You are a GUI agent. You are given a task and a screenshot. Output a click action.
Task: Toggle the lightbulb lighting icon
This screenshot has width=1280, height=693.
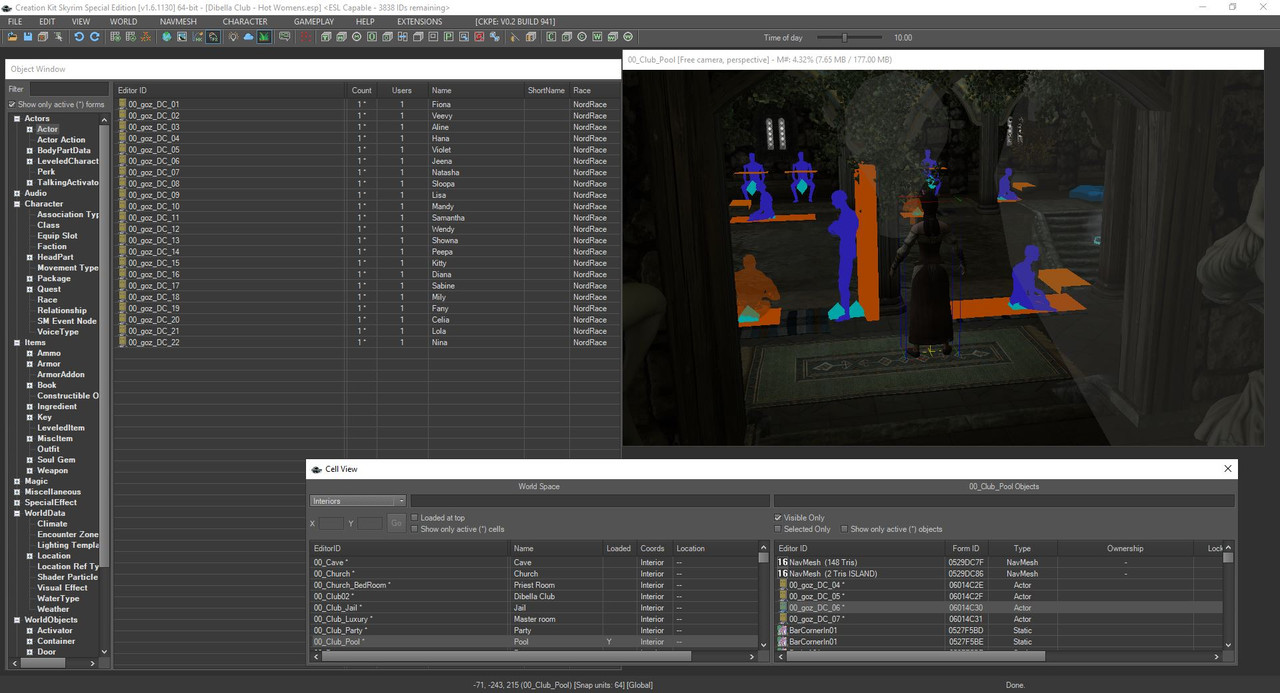(x=232, y=37)
